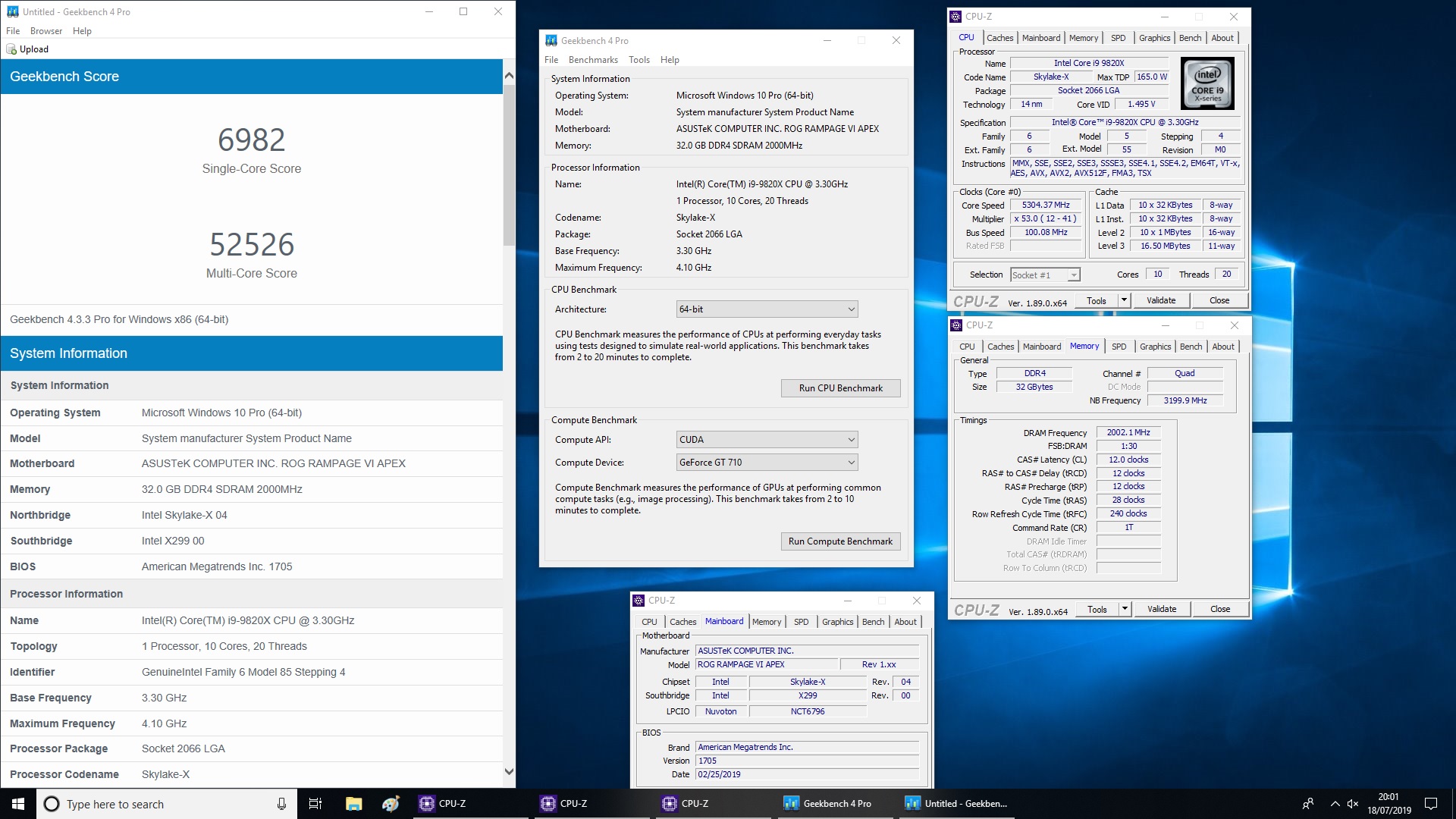Click the Geekbench results vertical scrollbar thumb
Screen dimensions: 1456x819
point(509,165)
